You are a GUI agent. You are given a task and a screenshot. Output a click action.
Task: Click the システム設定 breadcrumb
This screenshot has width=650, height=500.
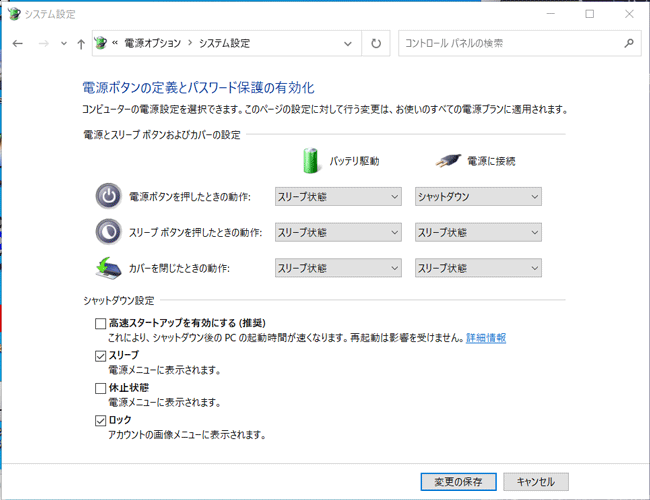tap(224, 43)
